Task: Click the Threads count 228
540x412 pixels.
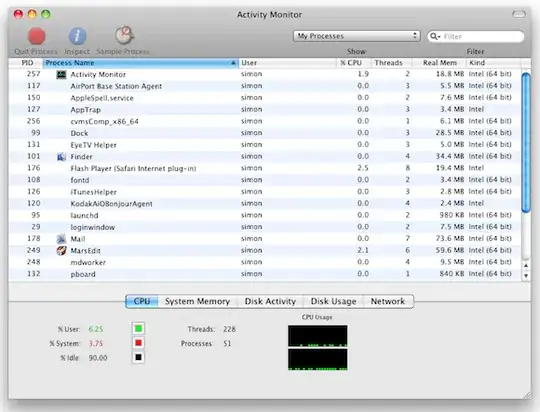Action: [229, 329]
